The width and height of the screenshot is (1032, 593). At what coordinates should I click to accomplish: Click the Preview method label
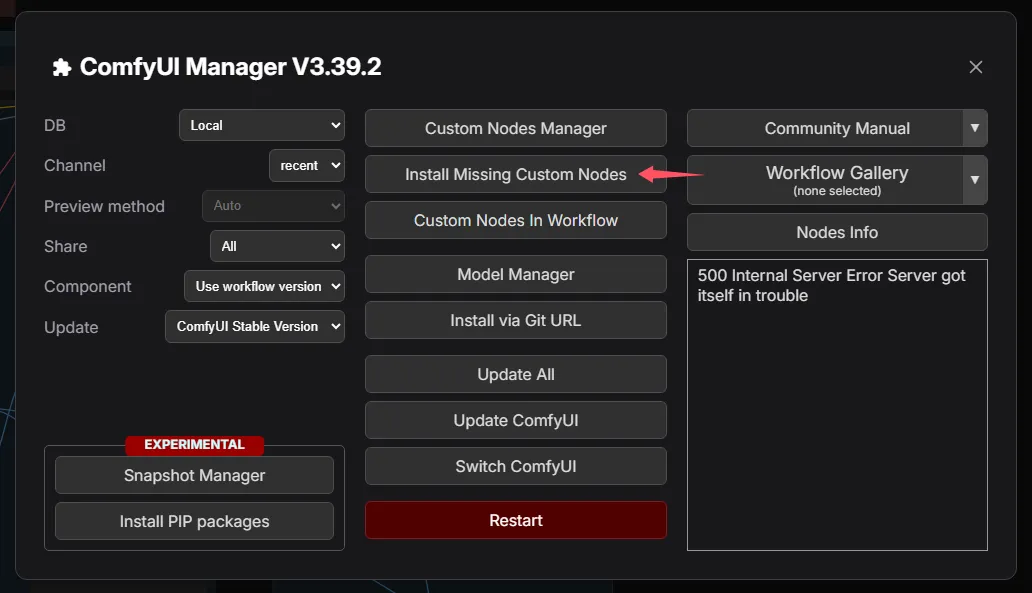[104, 206]
